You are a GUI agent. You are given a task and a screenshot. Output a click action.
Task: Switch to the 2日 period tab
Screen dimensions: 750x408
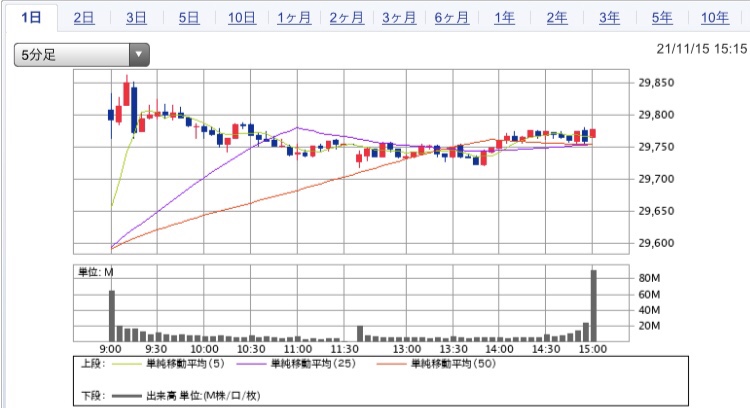click(x=84, y=18)
